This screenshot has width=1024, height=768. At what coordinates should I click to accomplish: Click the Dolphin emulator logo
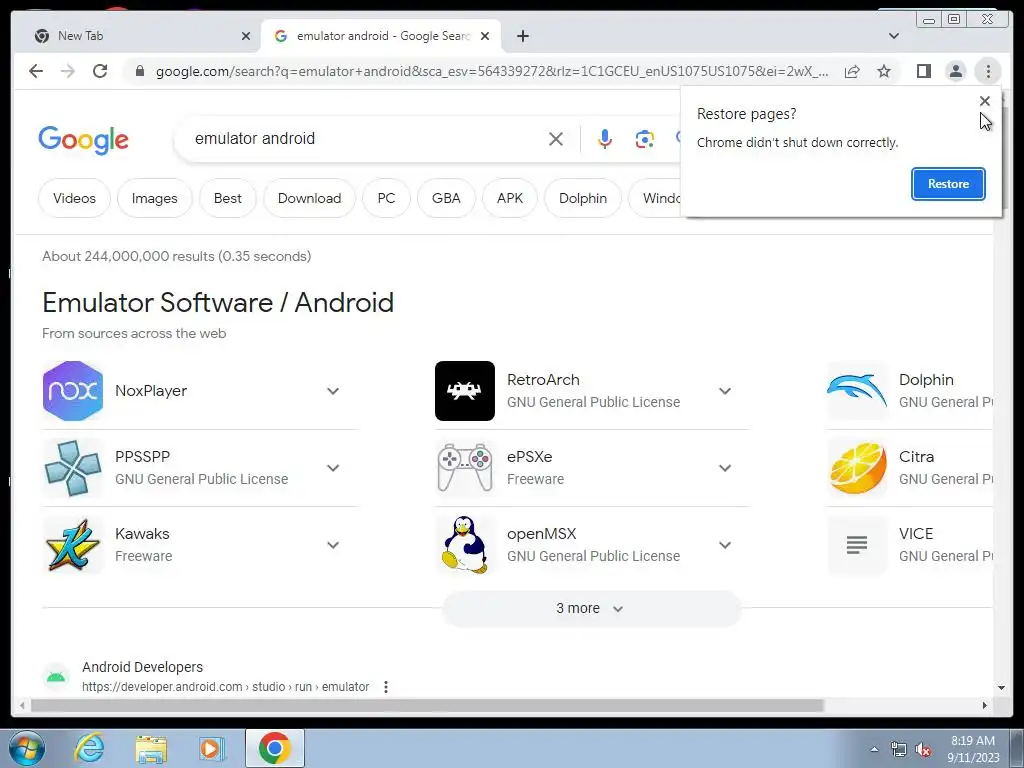pyautogui.click(x=857, y=391)
